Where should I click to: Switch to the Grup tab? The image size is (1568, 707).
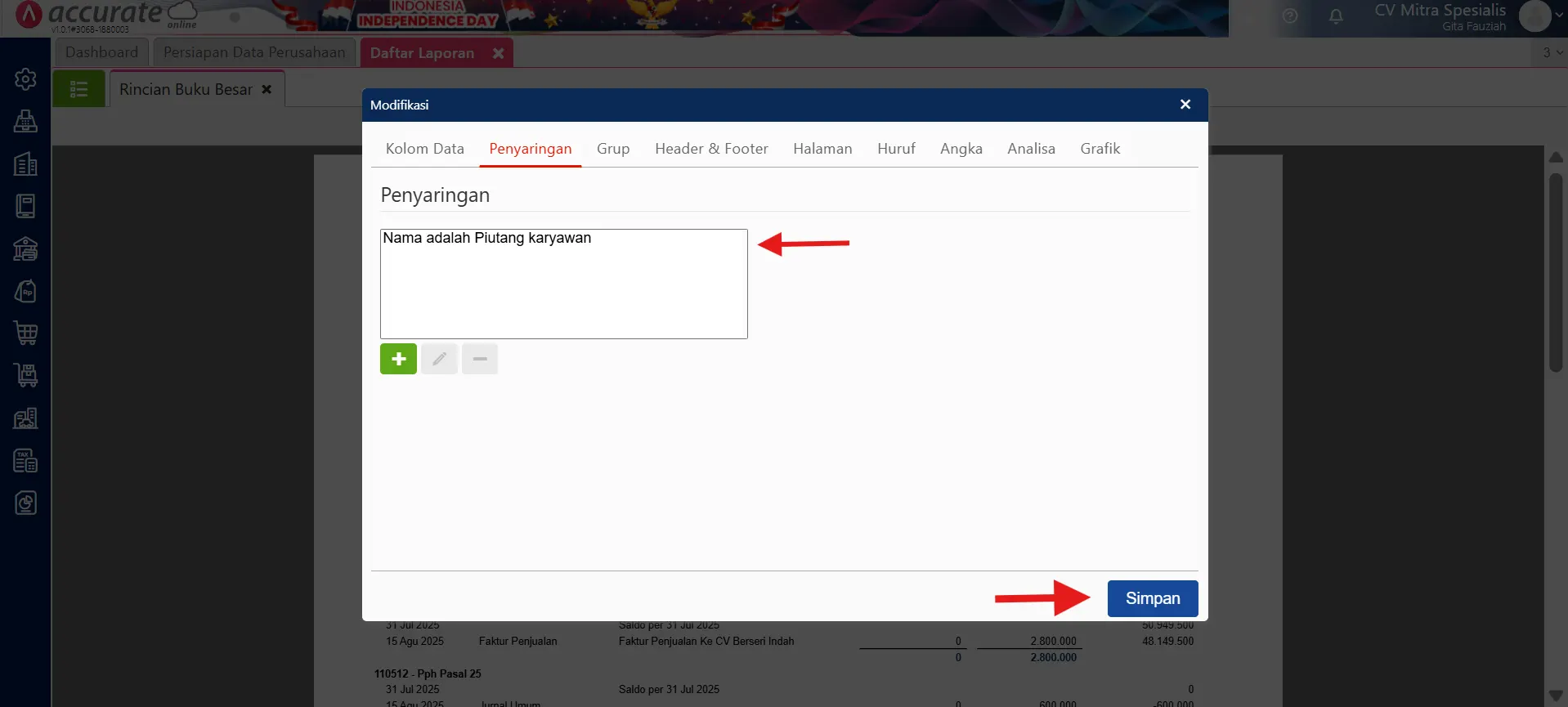(x=613, y=149)
